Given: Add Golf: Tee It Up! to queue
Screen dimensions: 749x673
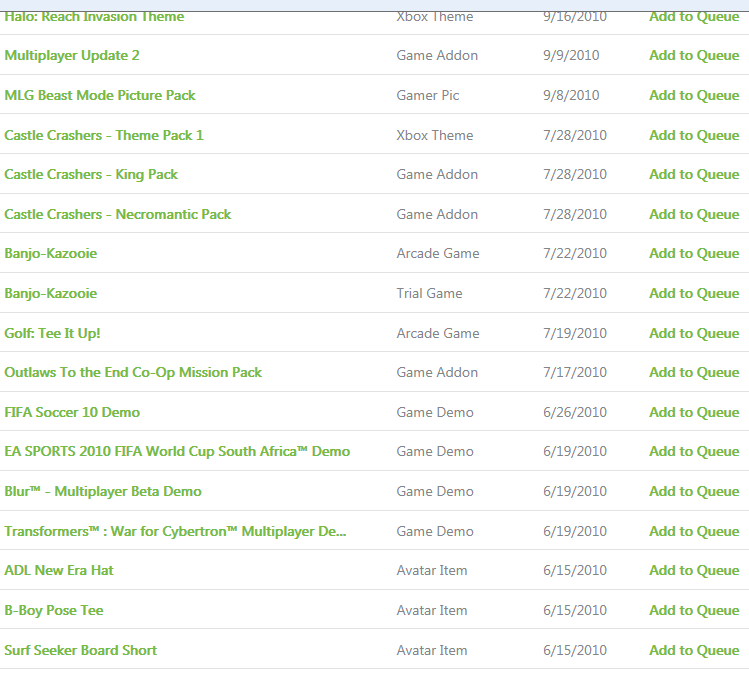Looking at the screenshot, I should (x=694, y=333).
